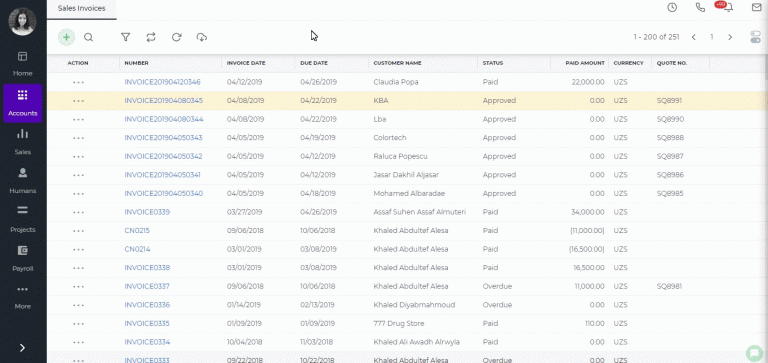
Task: Open notifications bell icon
Action: [728, 7]
